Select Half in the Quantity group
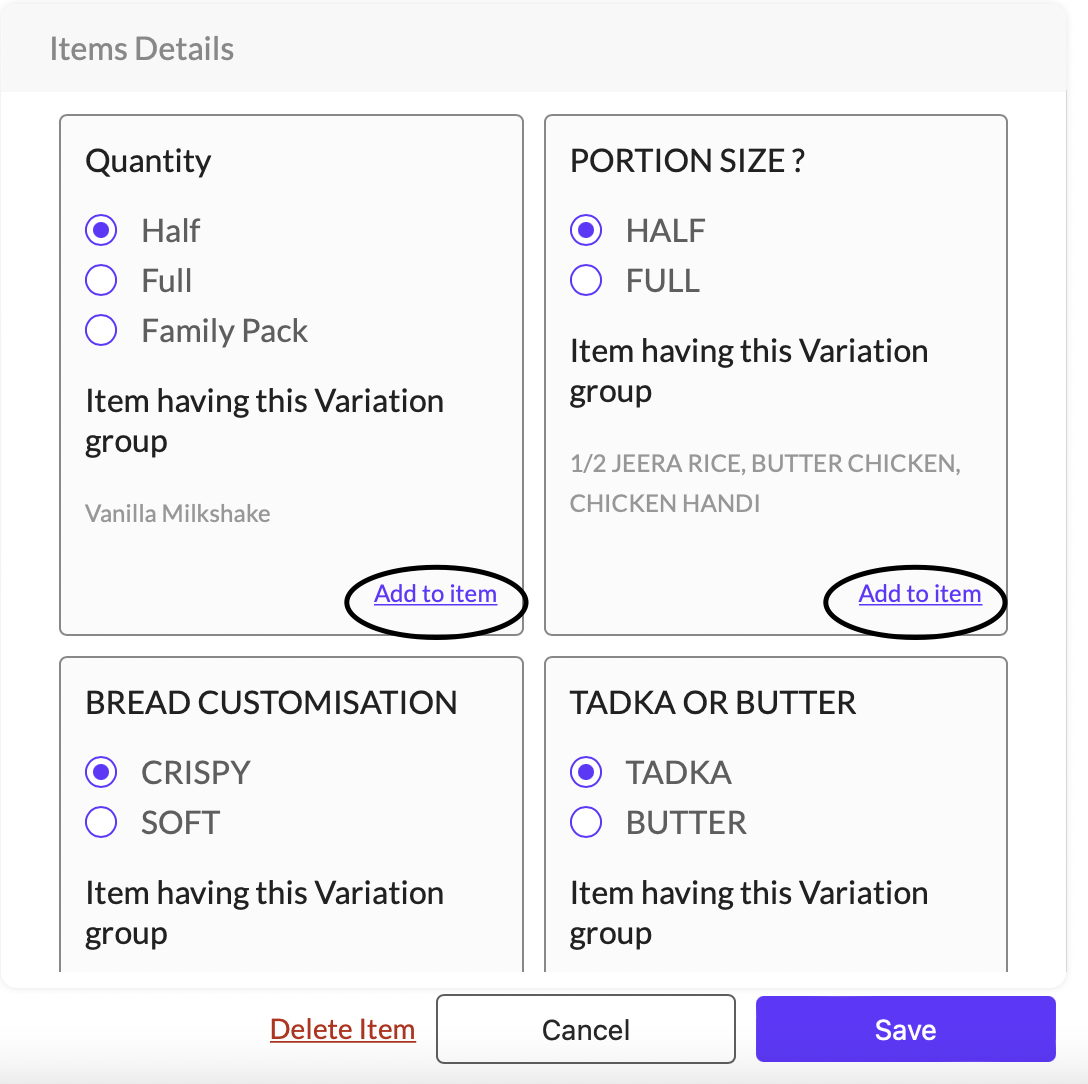1088x1084 pixels. pyautogui.click(x=101, y=231)
